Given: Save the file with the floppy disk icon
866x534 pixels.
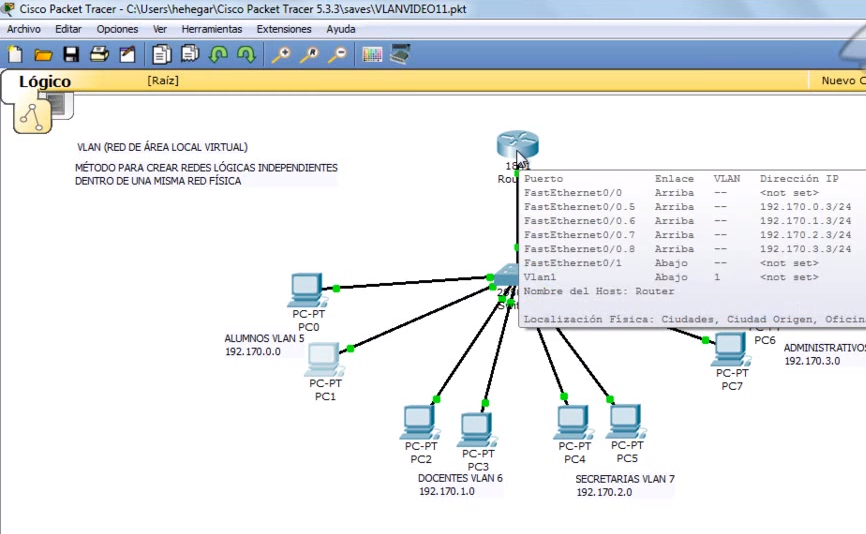Looking at the screenshot, I should 71,54.
